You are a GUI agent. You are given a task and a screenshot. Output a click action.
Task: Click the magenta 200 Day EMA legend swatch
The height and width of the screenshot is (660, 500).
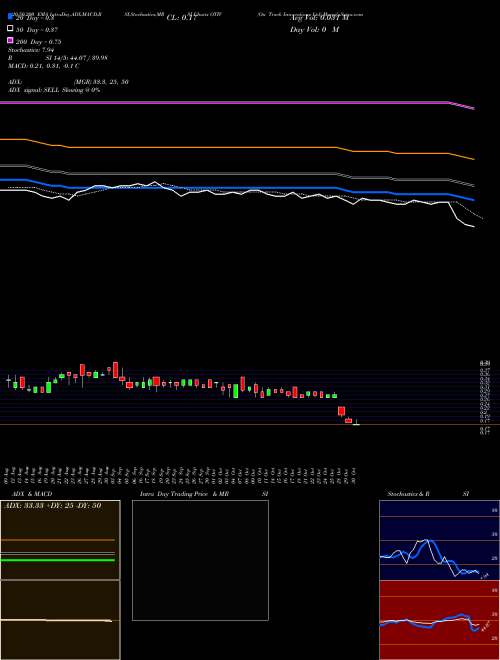click(x=10, y=40)
